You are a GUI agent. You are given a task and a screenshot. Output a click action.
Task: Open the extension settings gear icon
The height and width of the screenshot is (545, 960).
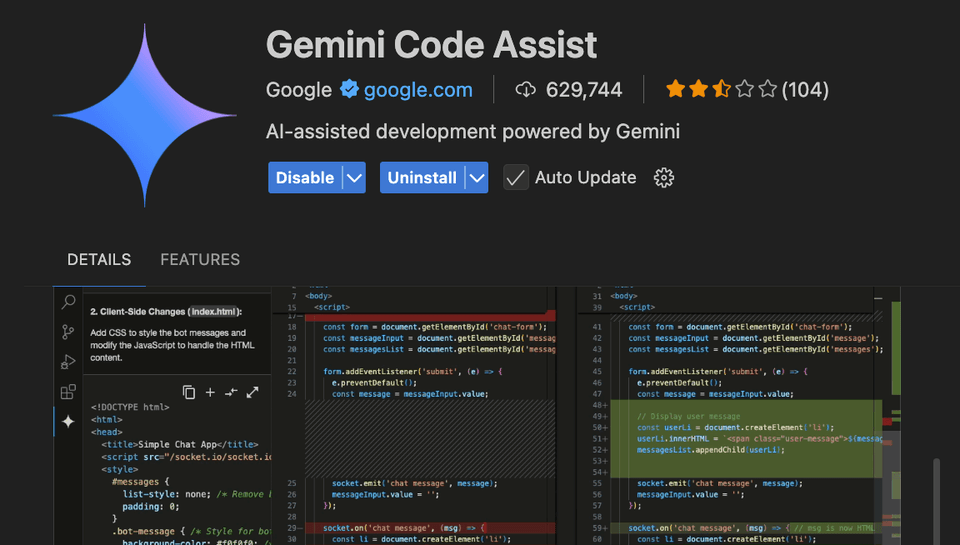tap(664, 178)
